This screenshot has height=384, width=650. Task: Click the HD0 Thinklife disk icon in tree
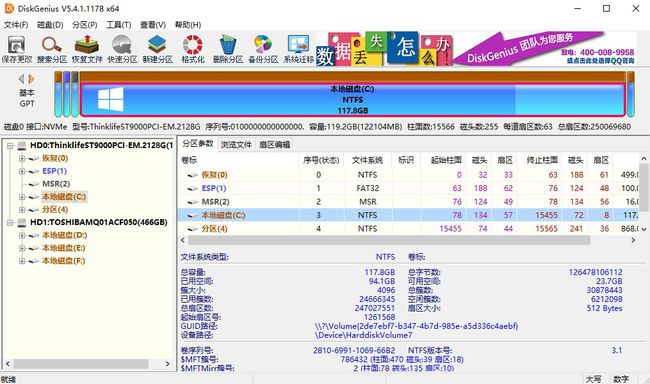click(x=22, y=146)
